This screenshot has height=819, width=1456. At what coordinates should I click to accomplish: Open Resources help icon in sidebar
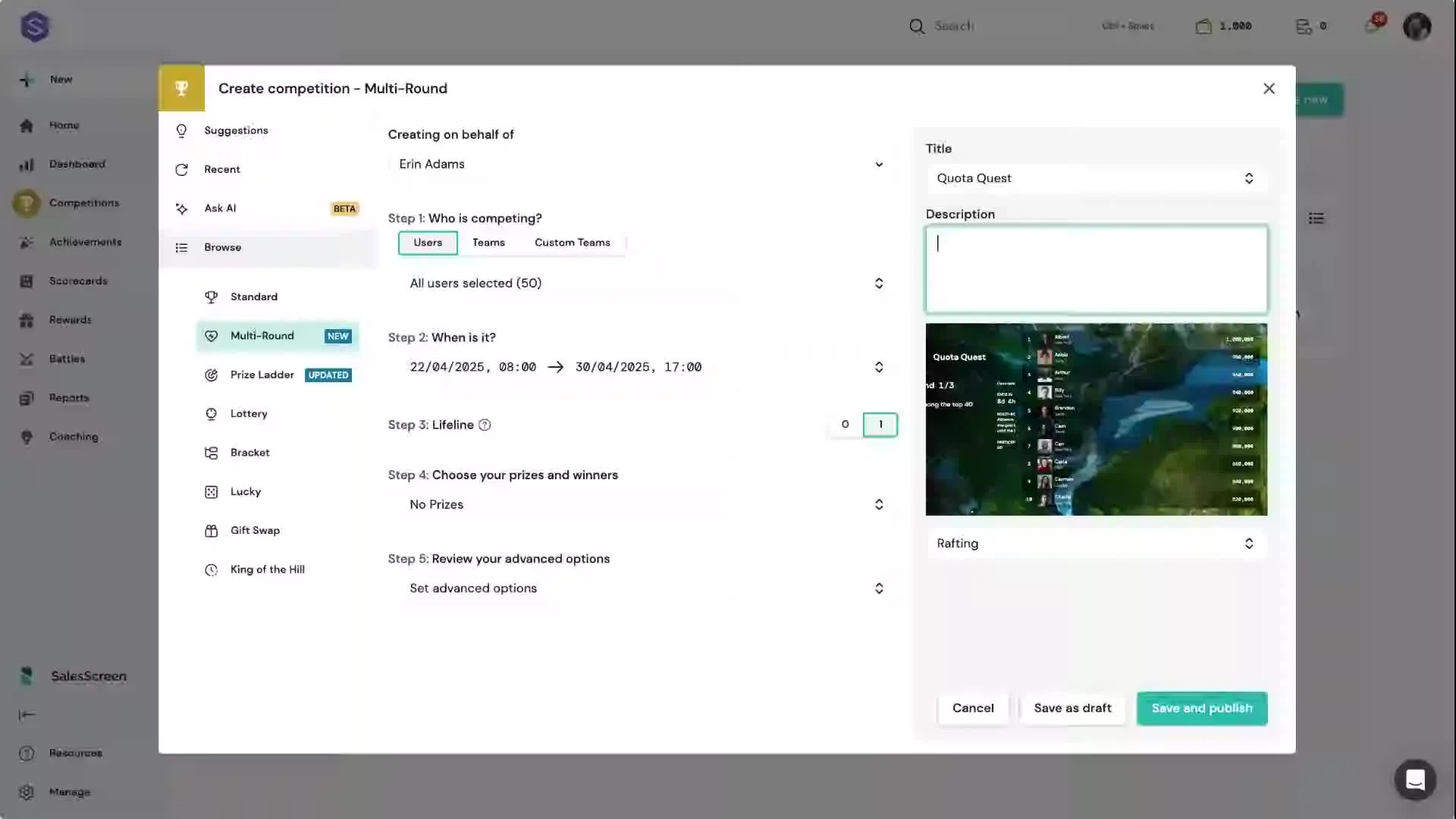pos(27,753)
